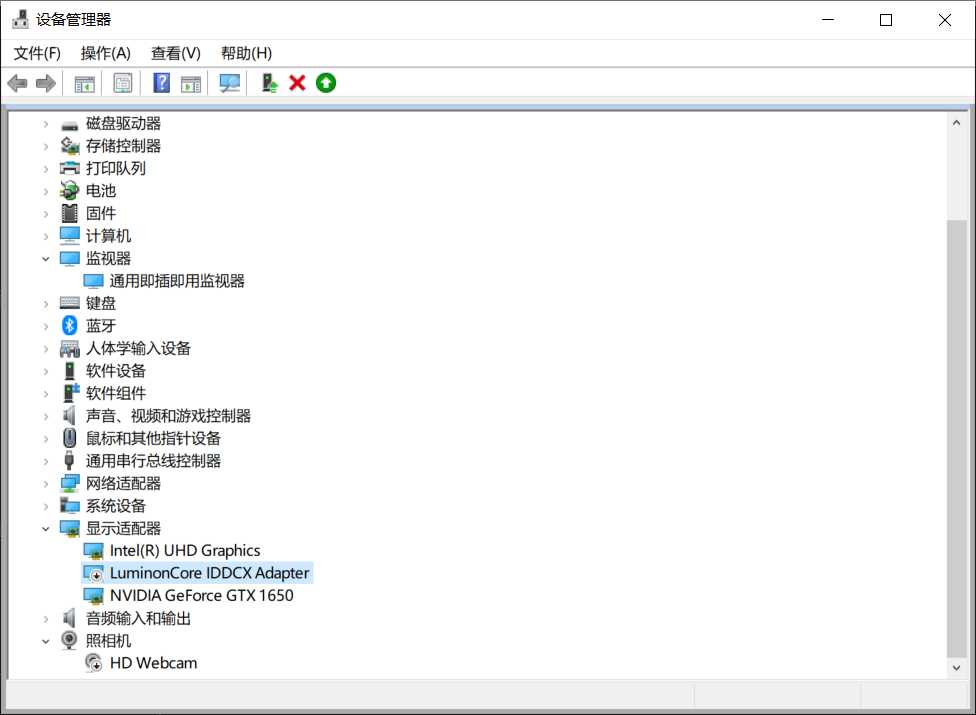Open the 文件(F) menu
The width and height of the screenshot is (976, 715).
[x=36, y=53]
